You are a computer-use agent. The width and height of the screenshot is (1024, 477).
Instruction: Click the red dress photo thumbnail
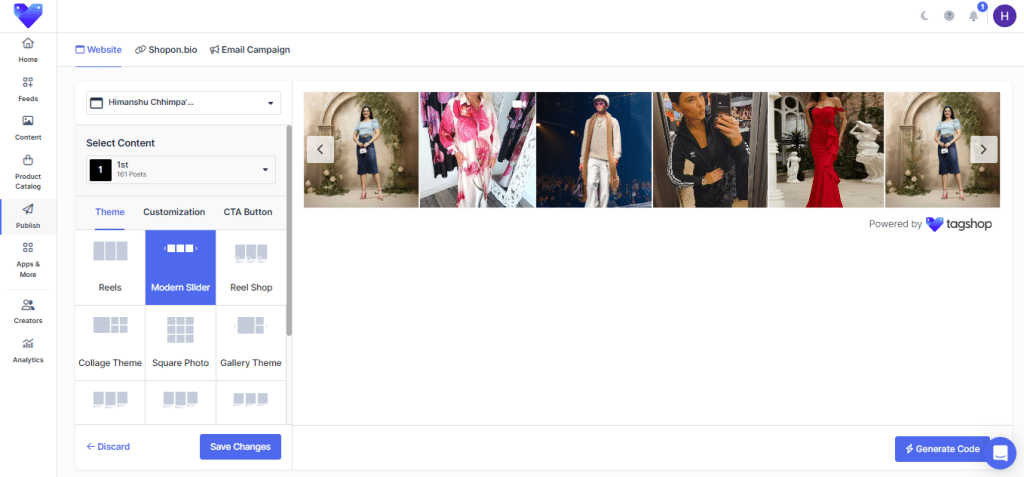tap(826, 150)
